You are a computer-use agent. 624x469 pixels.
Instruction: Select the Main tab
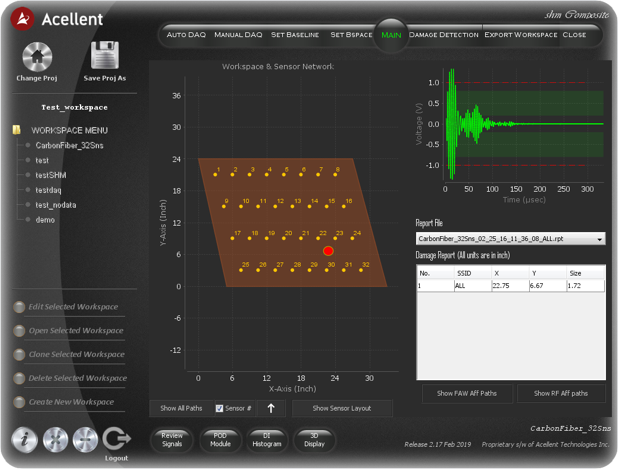[x=391, y=35]
